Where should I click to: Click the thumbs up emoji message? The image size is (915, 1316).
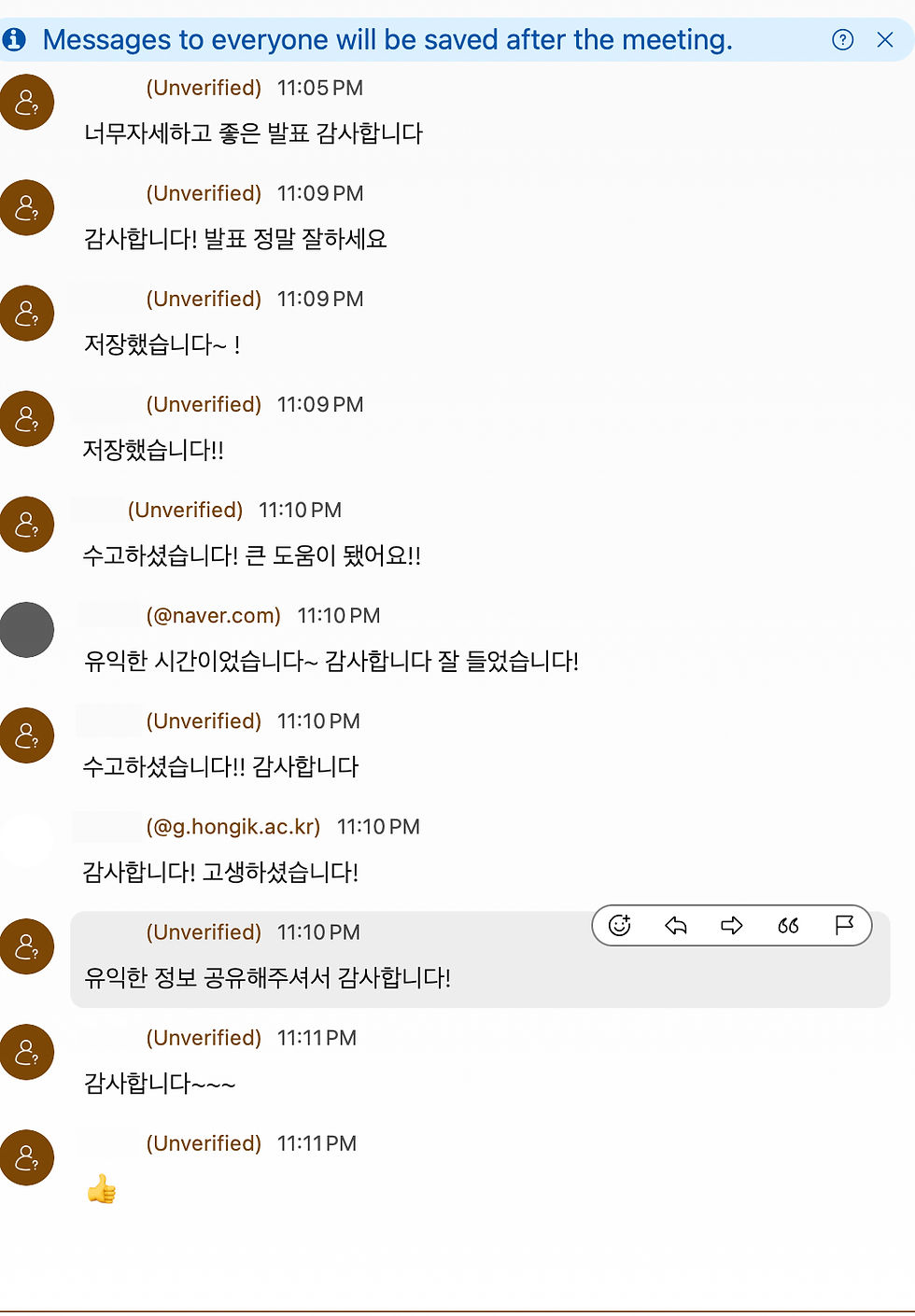point(101,1189)
